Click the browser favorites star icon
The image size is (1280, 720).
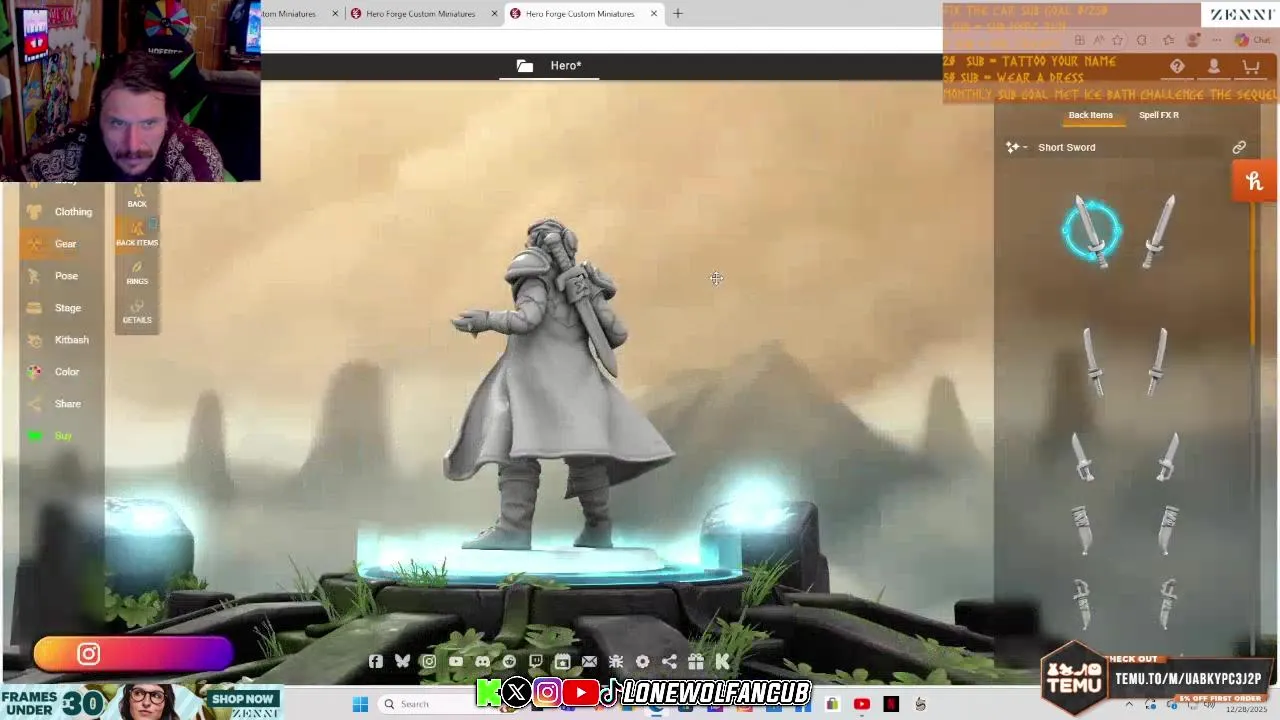[1117, 40]
